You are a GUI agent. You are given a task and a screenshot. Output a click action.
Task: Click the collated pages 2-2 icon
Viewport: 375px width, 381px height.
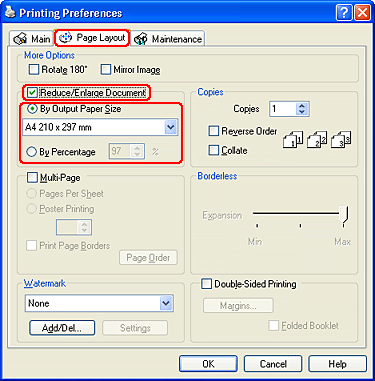click(317, 139)
